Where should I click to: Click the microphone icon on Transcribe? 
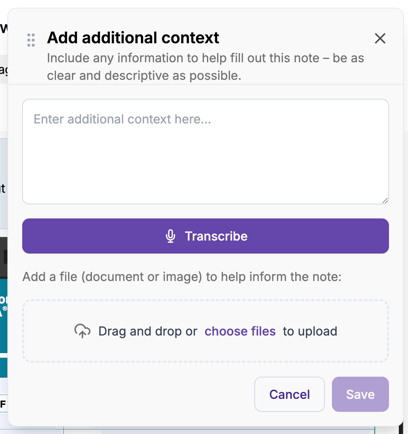coord(170,236)
